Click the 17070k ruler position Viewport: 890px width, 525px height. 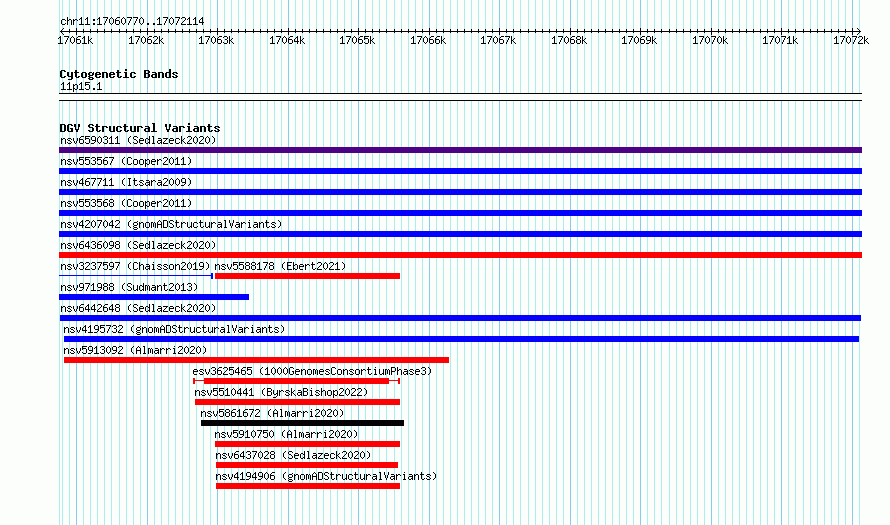pos(710,40)
